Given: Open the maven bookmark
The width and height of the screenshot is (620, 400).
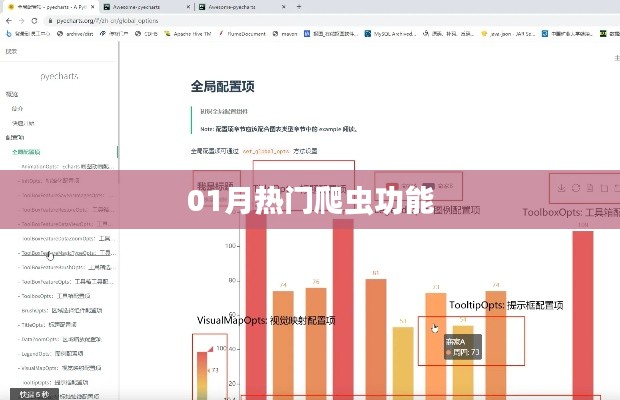Looking at the screenshot, I should click(x=285, y=34).
